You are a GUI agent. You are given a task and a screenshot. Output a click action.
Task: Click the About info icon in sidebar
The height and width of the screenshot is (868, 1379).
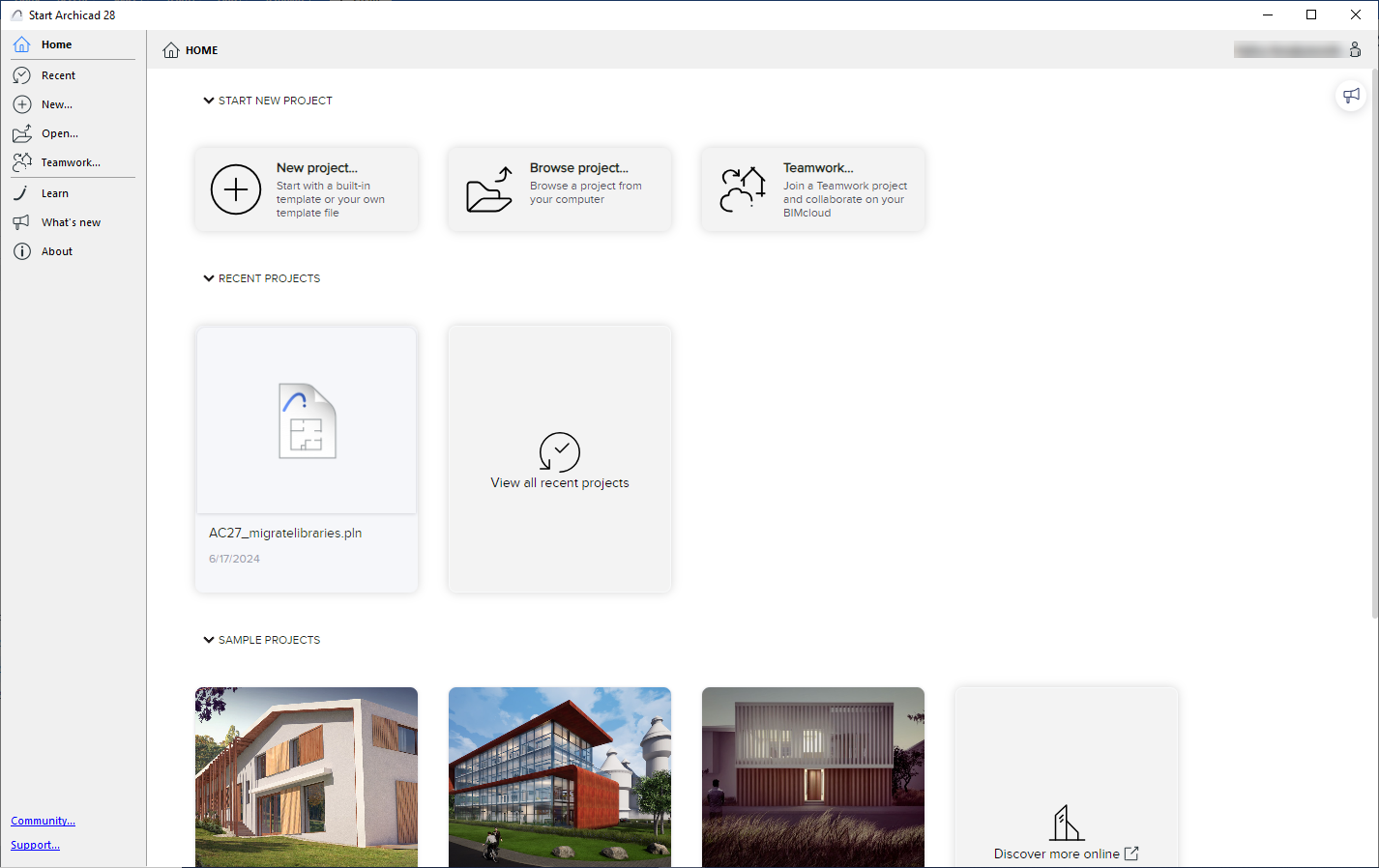[x=21, y=251]
